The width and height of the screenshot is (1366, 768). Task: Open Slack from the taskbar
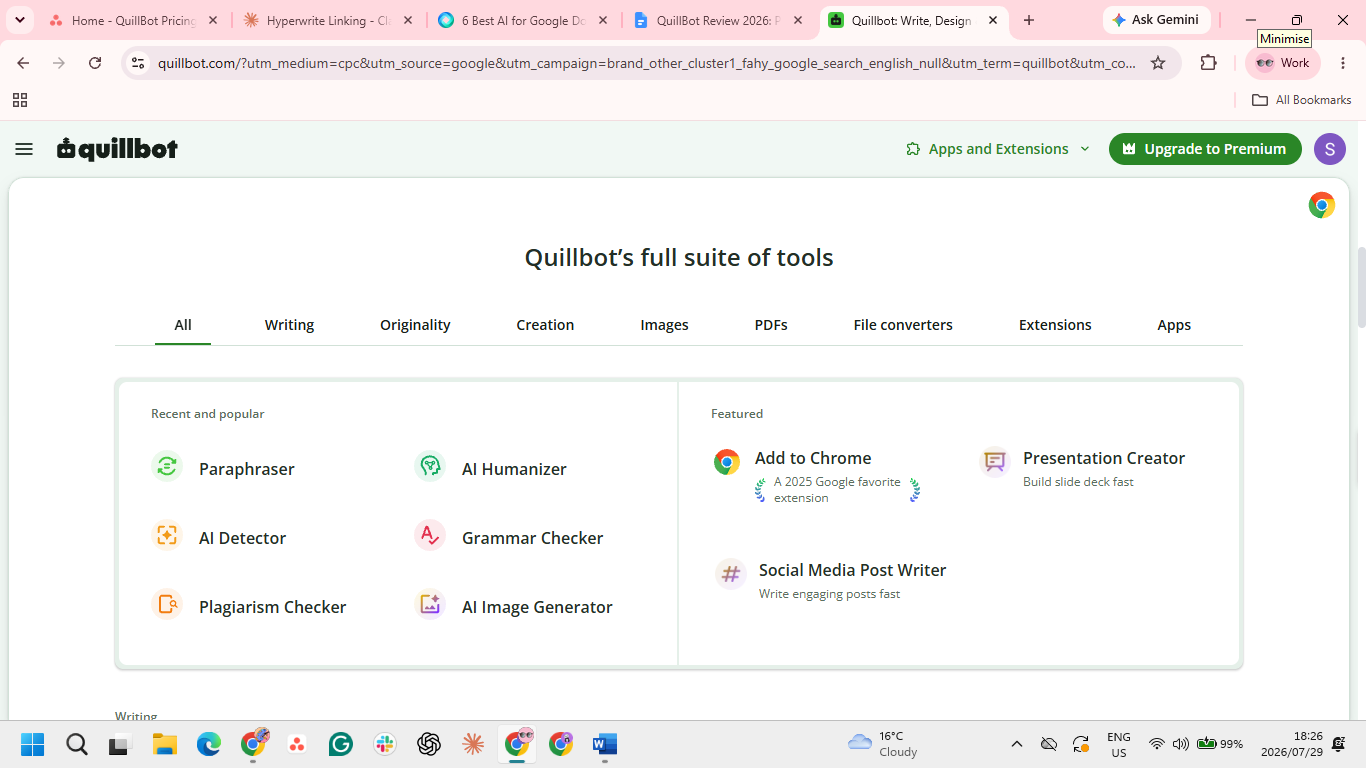(385, 744)
